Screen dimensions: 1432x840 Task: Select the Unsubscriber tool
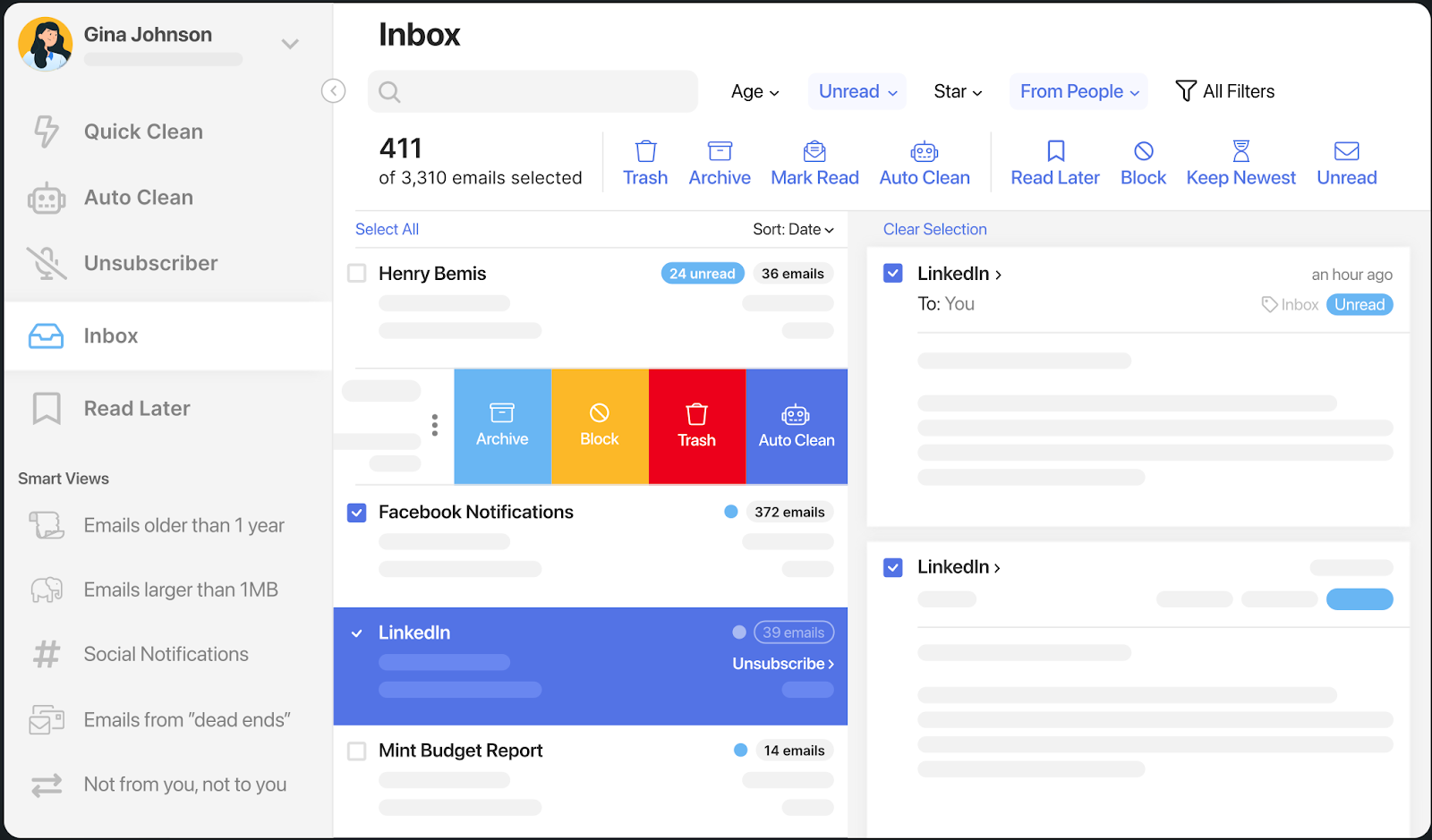pyautogui.click(x=150, y=262)
